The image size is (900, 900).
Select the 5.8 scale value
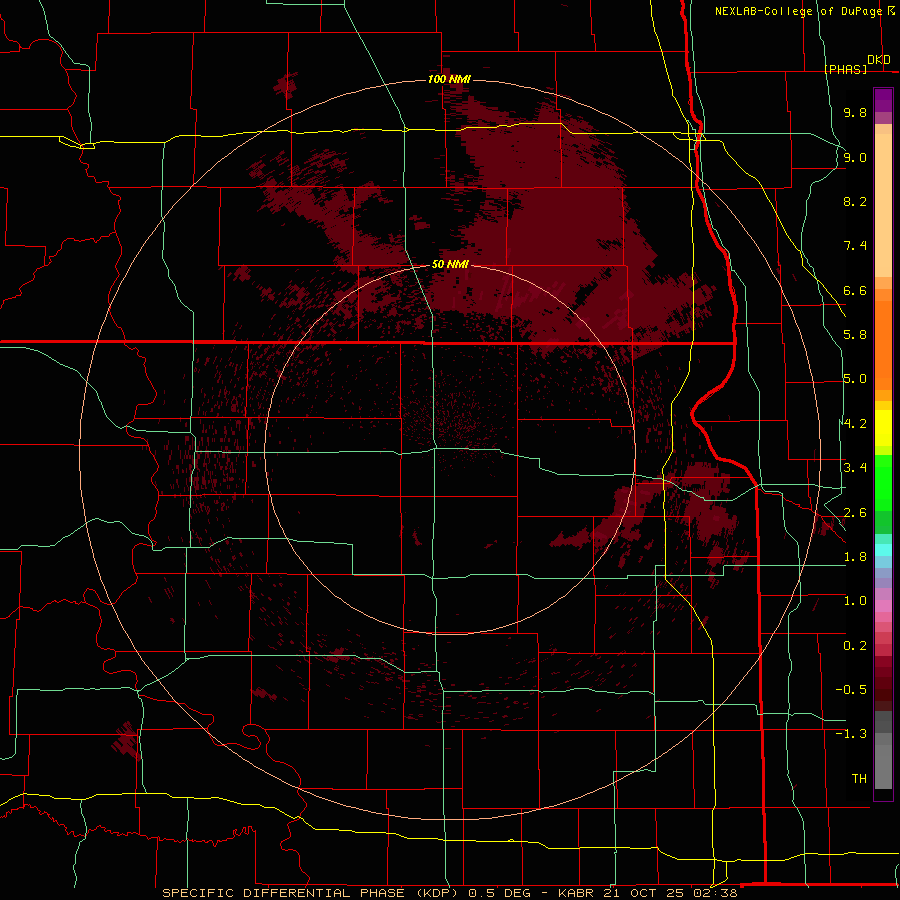pos(855,335)
